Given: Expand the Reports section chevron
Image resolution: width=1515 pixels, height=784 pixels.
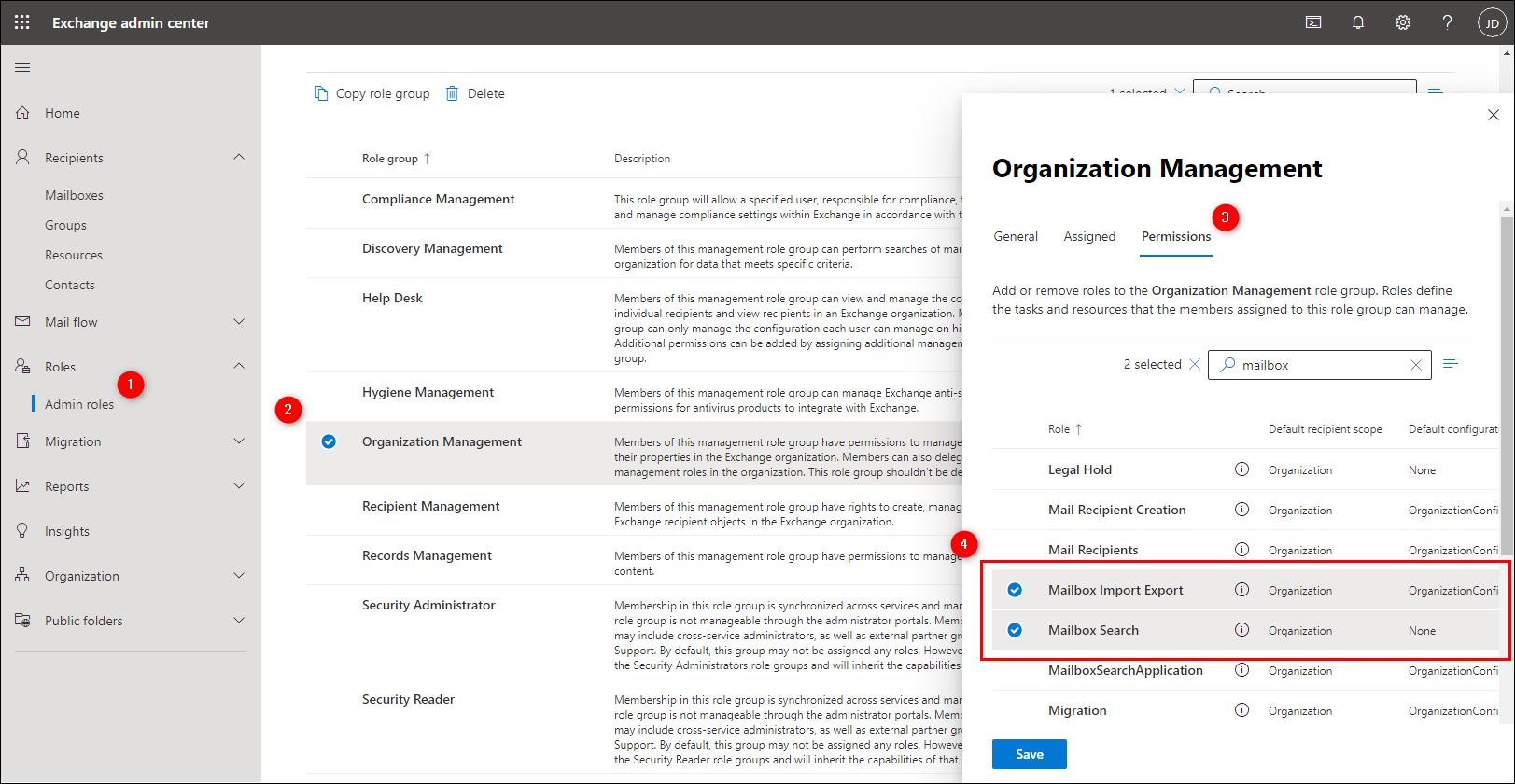Looking at the screenshot, I should (239, 485).
